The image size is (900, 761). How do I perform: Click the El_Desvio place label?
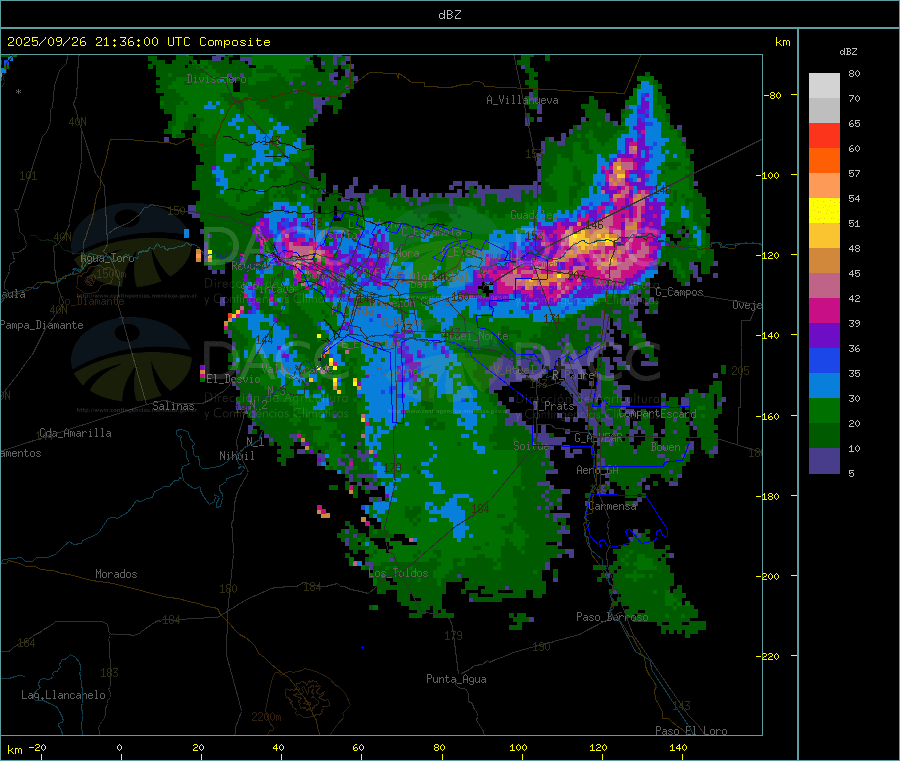coord(233,379)
